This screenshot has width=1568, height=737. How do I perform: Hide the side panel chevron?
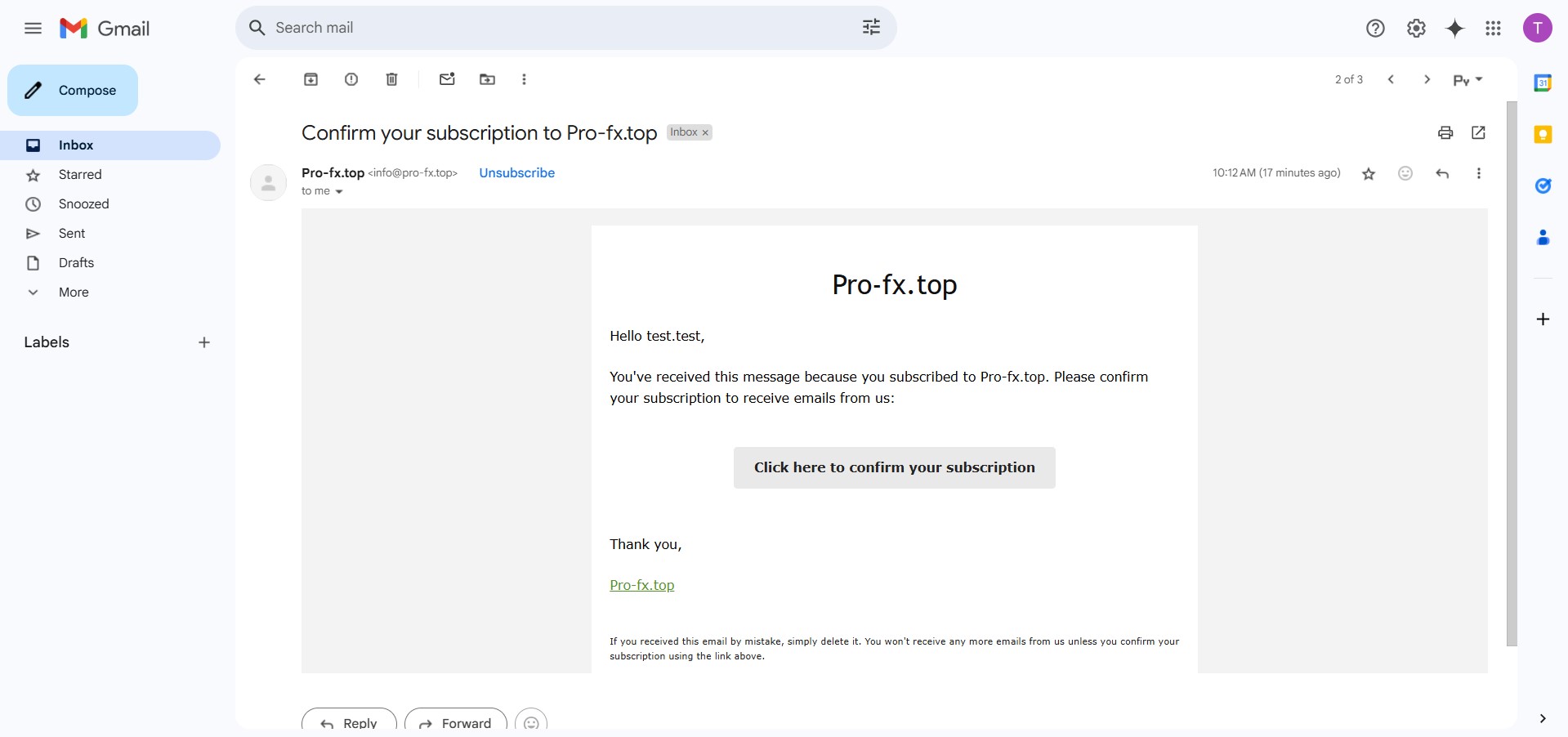point(1543,718)
